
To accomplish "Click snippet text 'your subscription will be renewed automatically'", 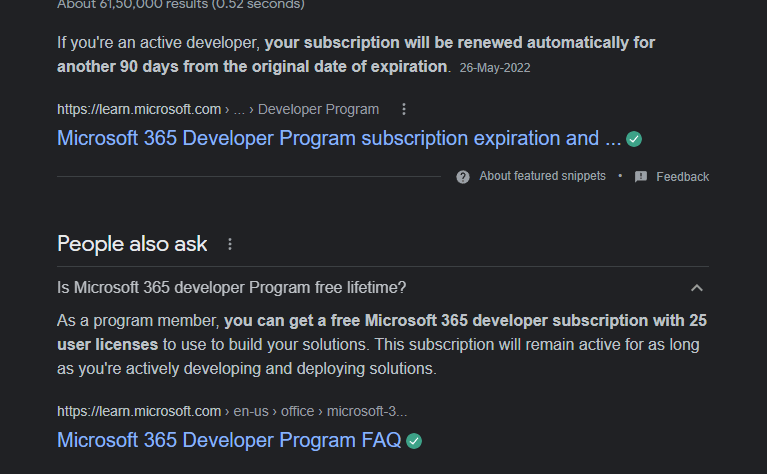I will tap(448, 43).
